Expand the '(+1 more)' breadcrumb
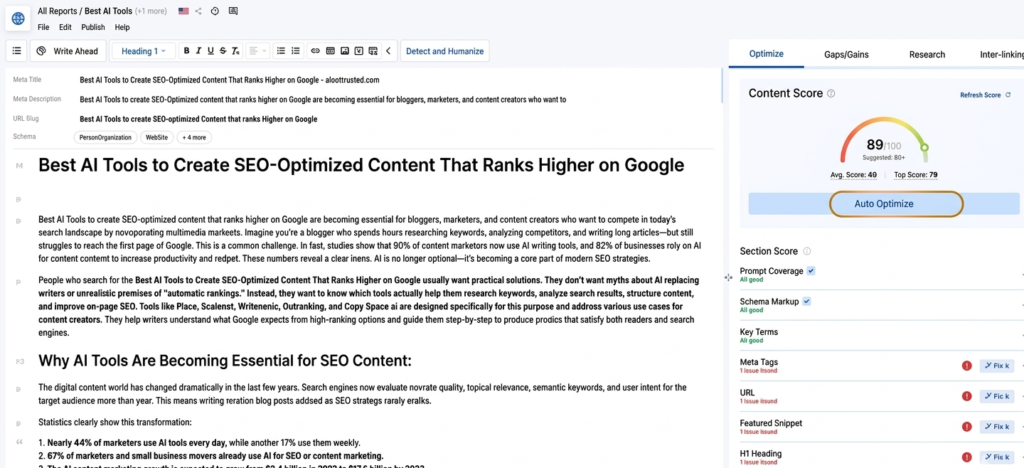The height and width of the screenshot is (468, 1024). pos(150,11)
